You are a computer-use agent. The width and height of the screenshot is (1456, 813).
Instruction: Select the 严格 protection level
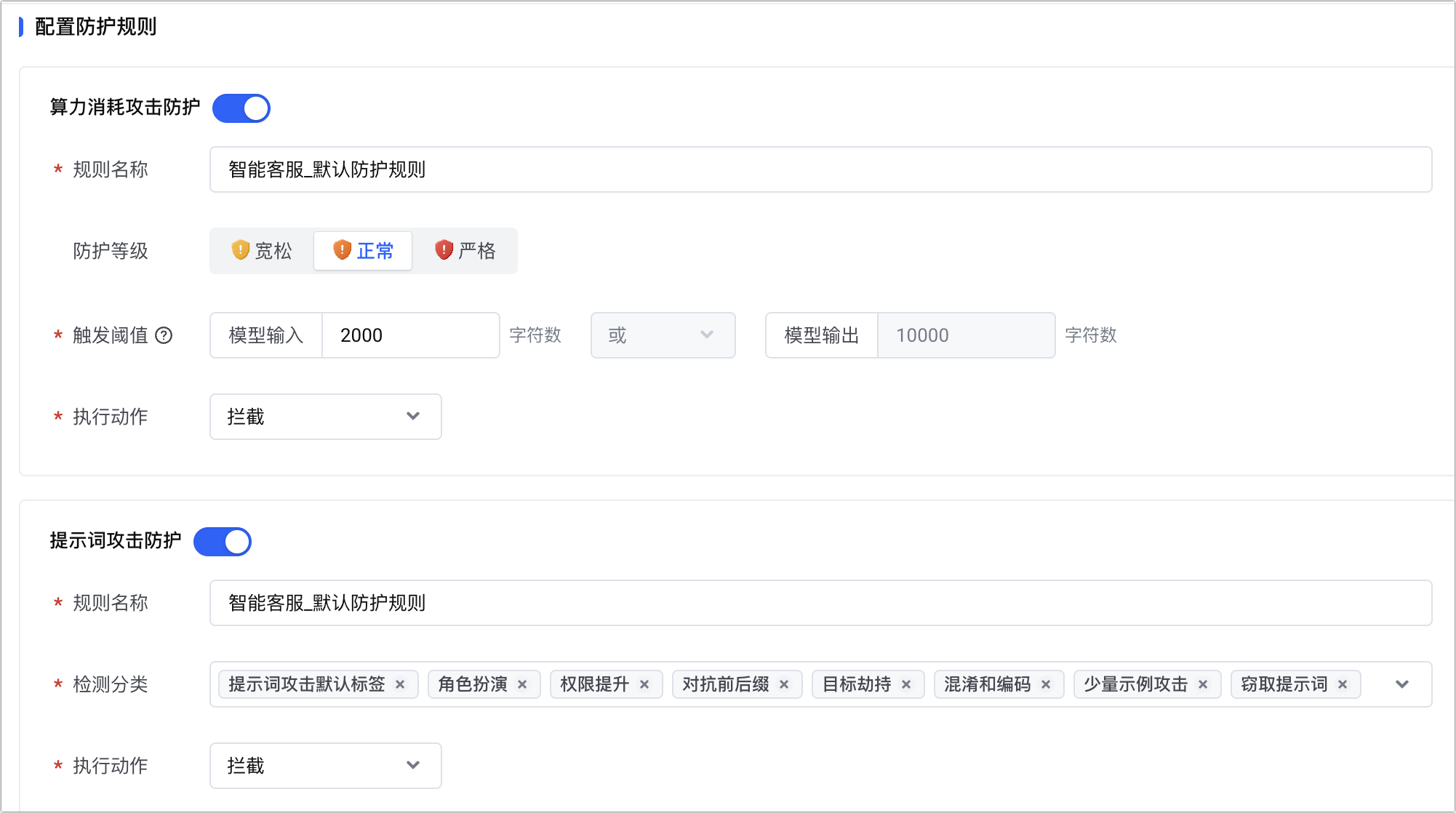pos(465,251)
